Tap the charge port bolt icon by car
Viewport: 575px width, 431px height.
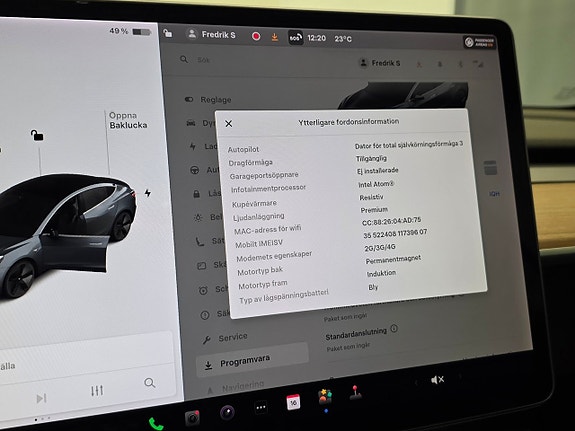point(148,193)
